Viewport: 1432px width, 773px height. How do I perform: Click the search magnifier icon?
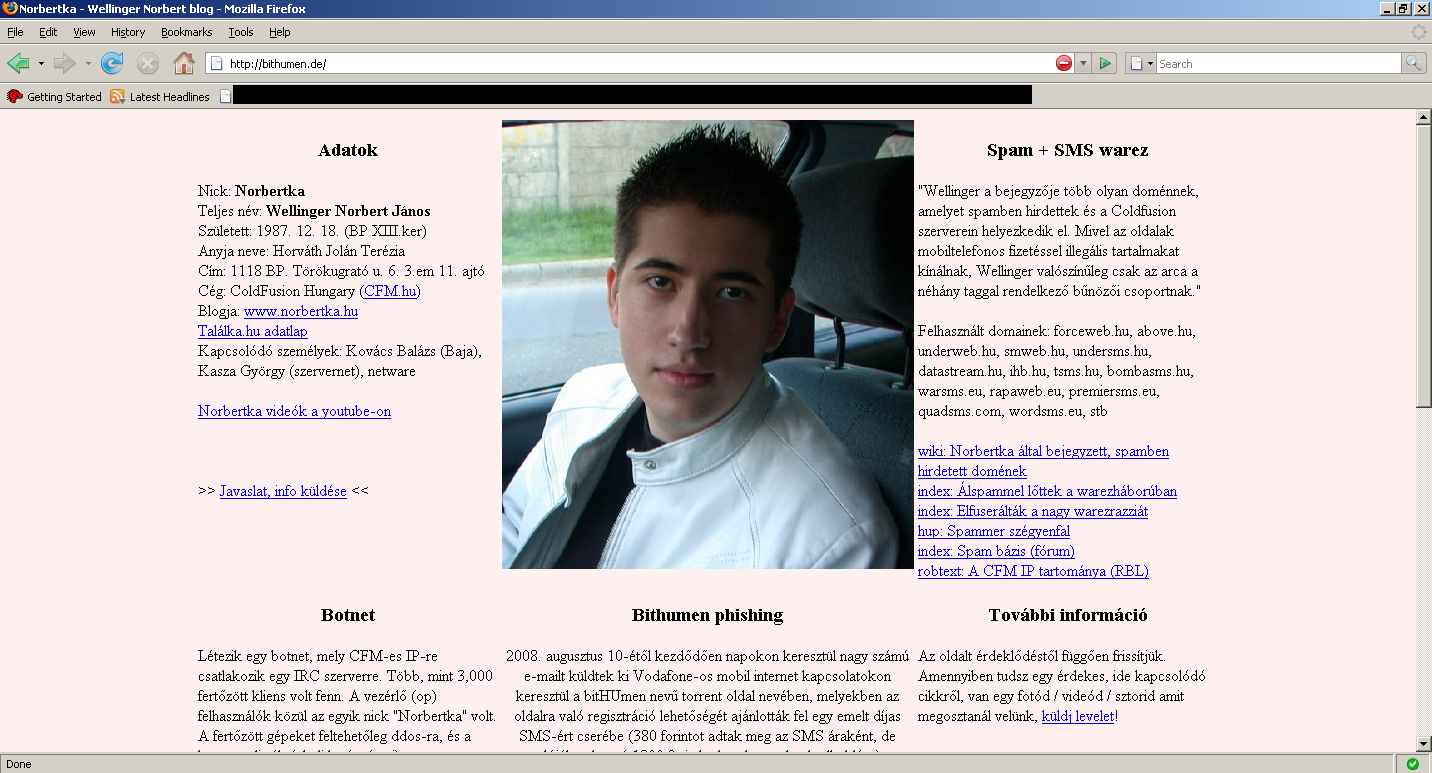(1413, 63)
